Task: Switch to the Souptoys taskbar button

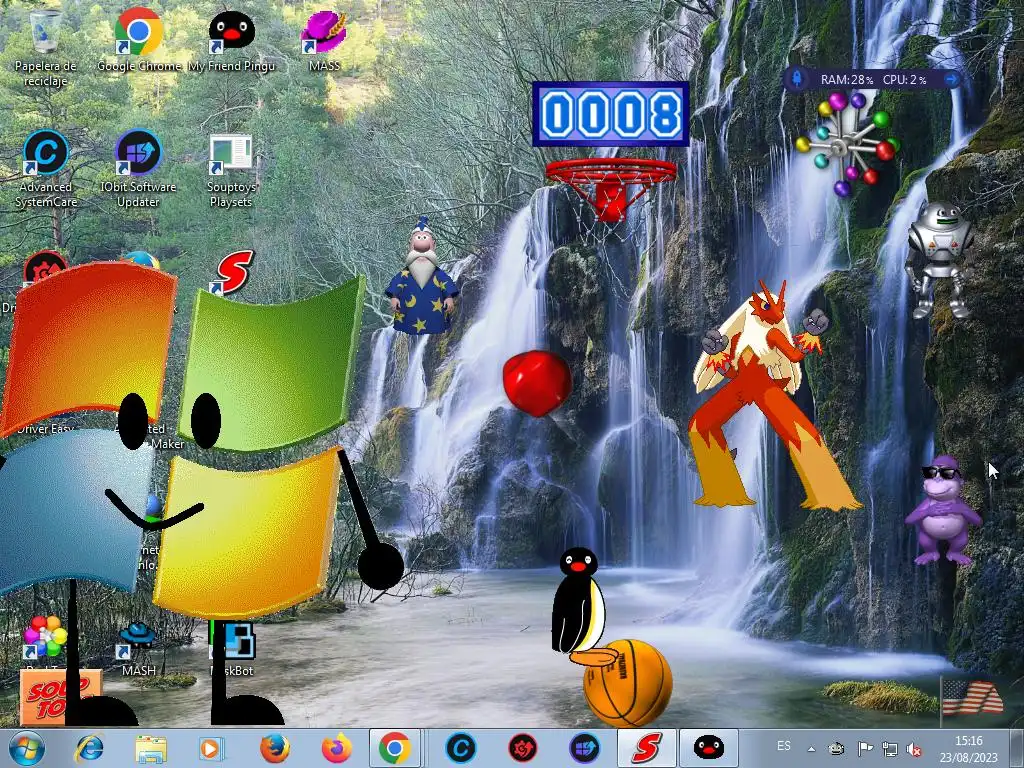Action: click(x=646, y=748)
